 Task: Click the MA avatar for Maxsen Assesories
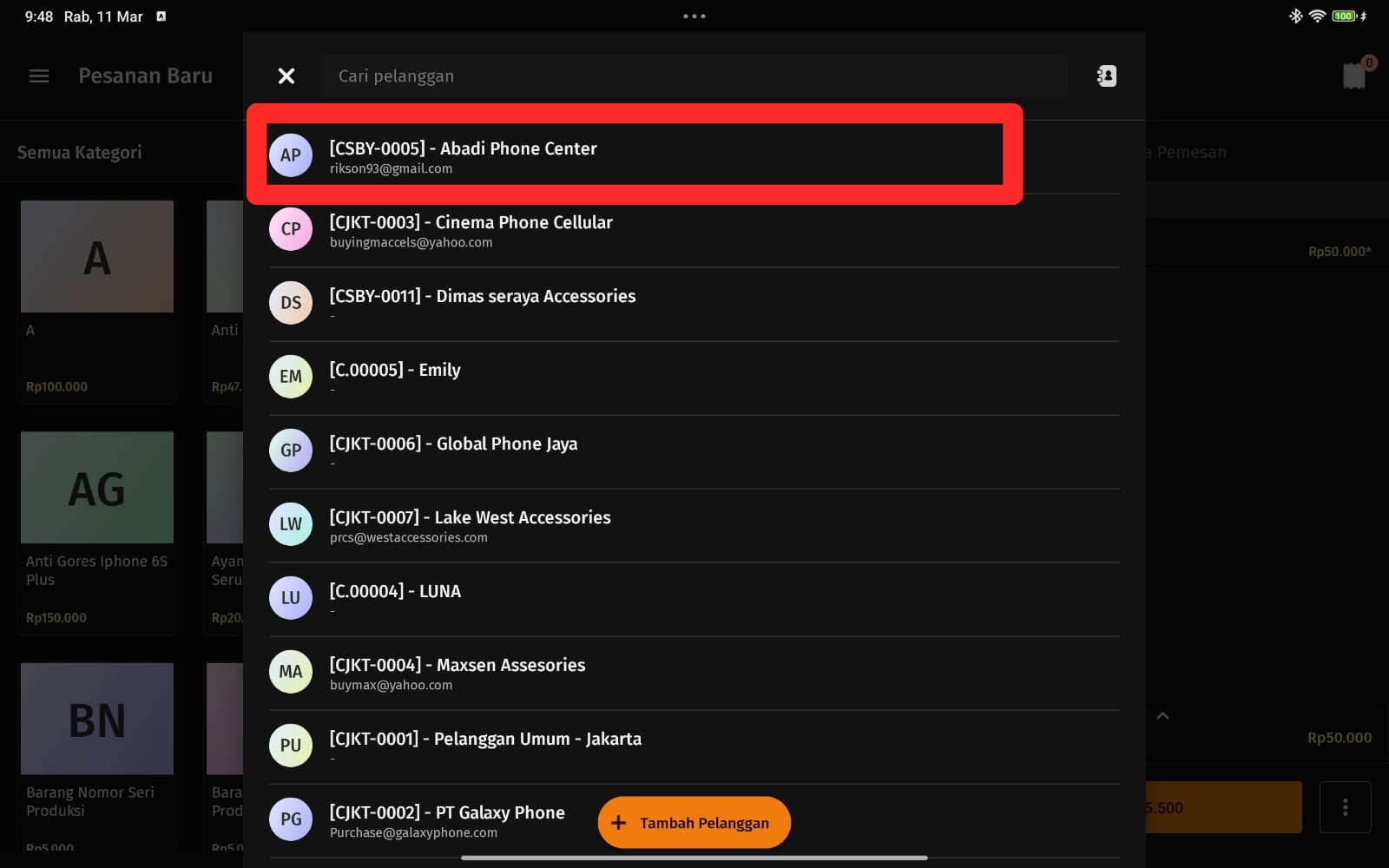pyautogui.click(x=291, y=672)
